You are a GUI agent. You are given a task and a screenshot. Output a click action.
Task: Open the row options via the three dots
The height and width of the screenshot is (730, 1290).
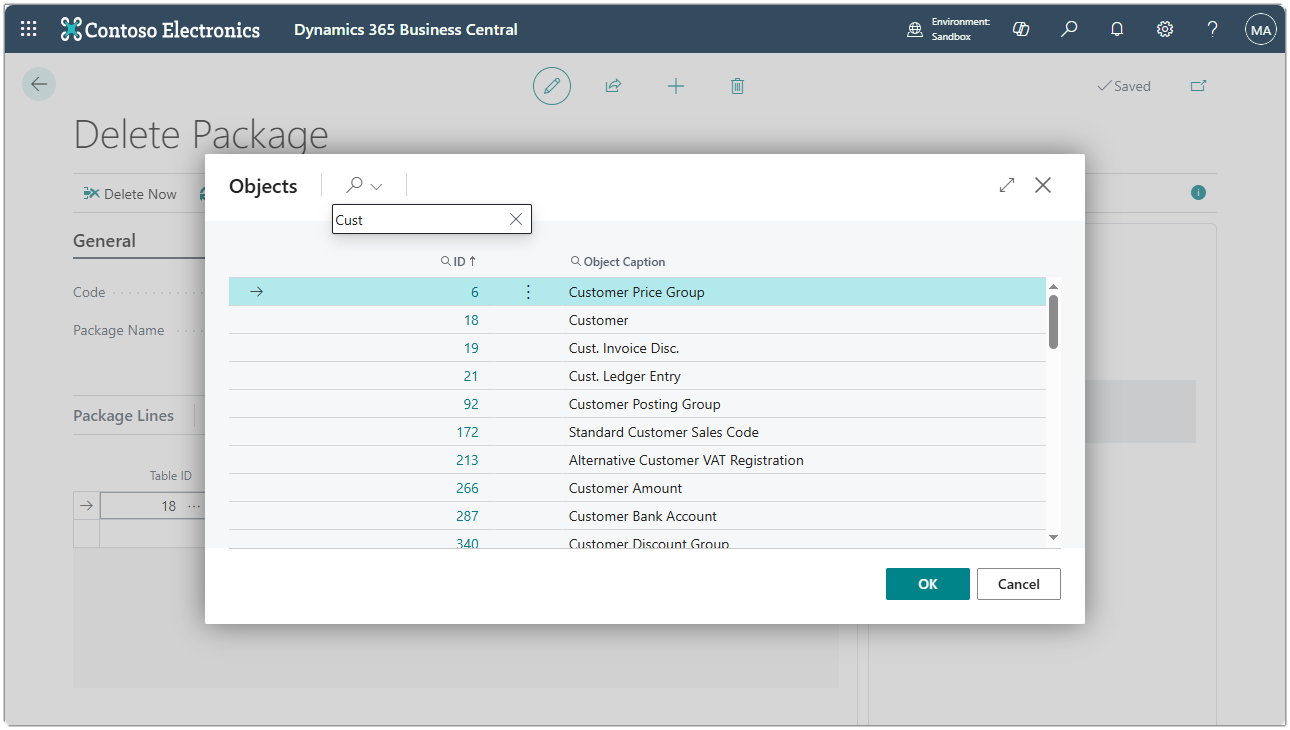point(528,291)
